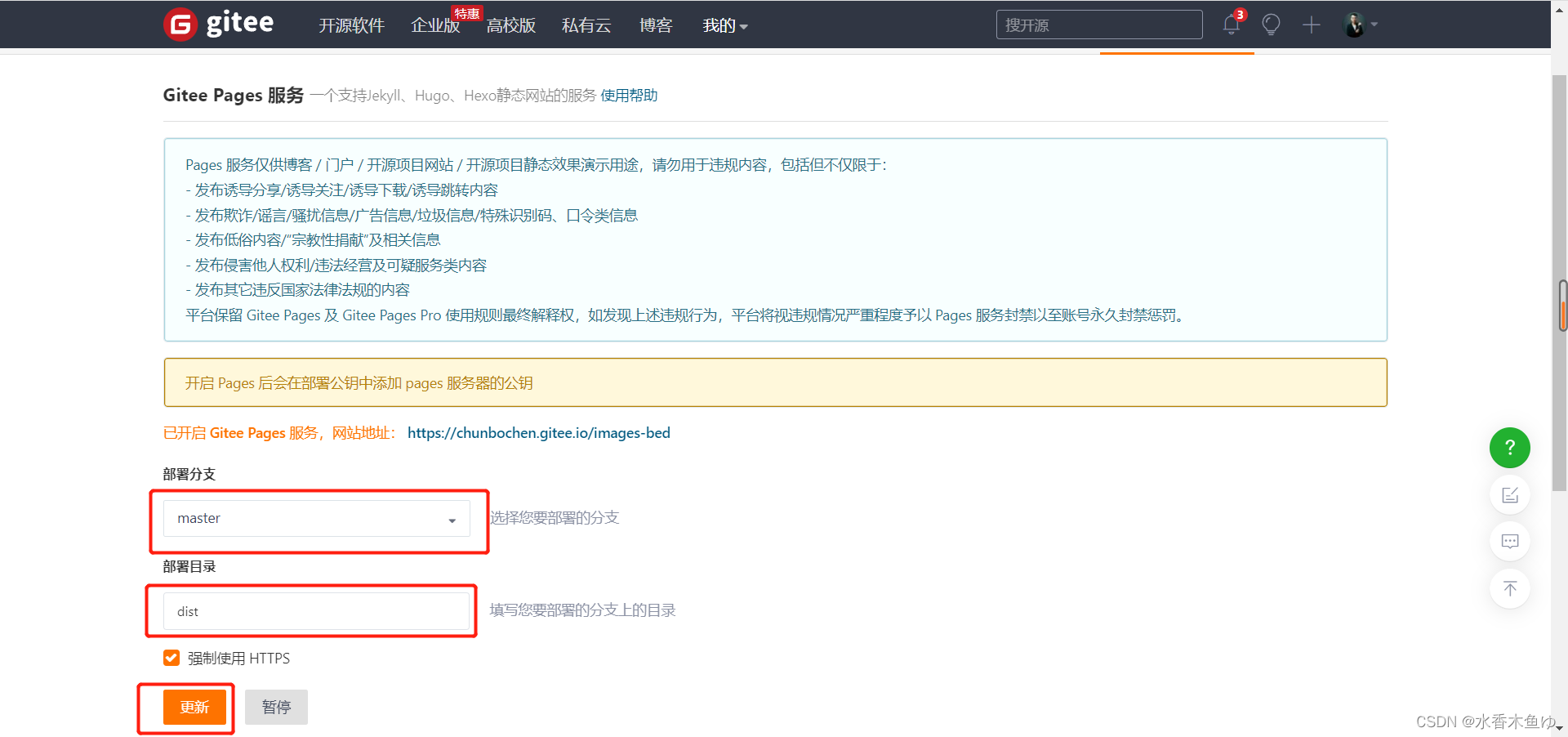Click the yellow notice about pages 公钥
Viewport: 1568px width, 737px height.
click(x=775, y=382)
